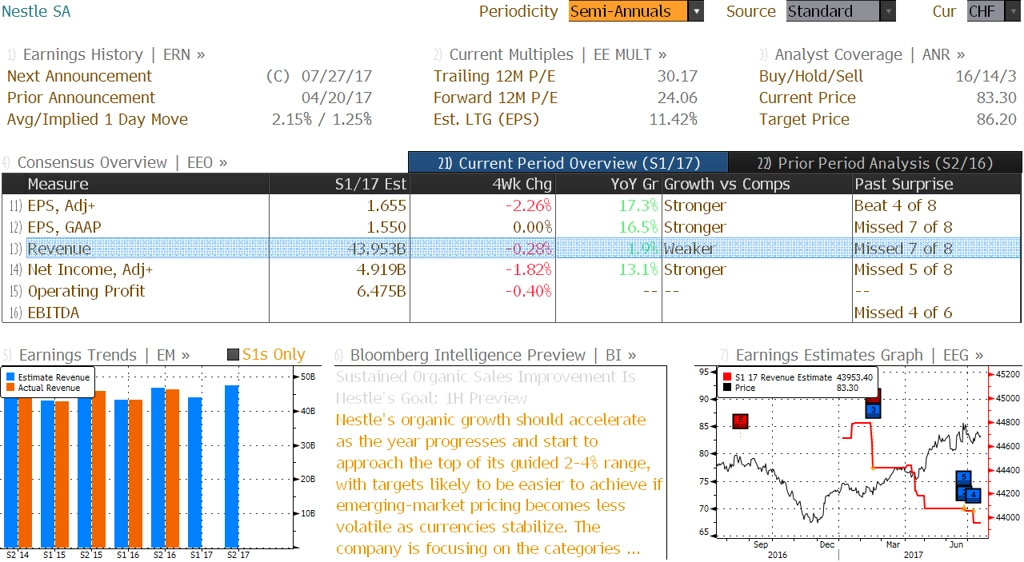Image resolution: width=1024 pixels, height=562 pixels.
Task: Click the S1/17 Est column header
Action: 340,184
